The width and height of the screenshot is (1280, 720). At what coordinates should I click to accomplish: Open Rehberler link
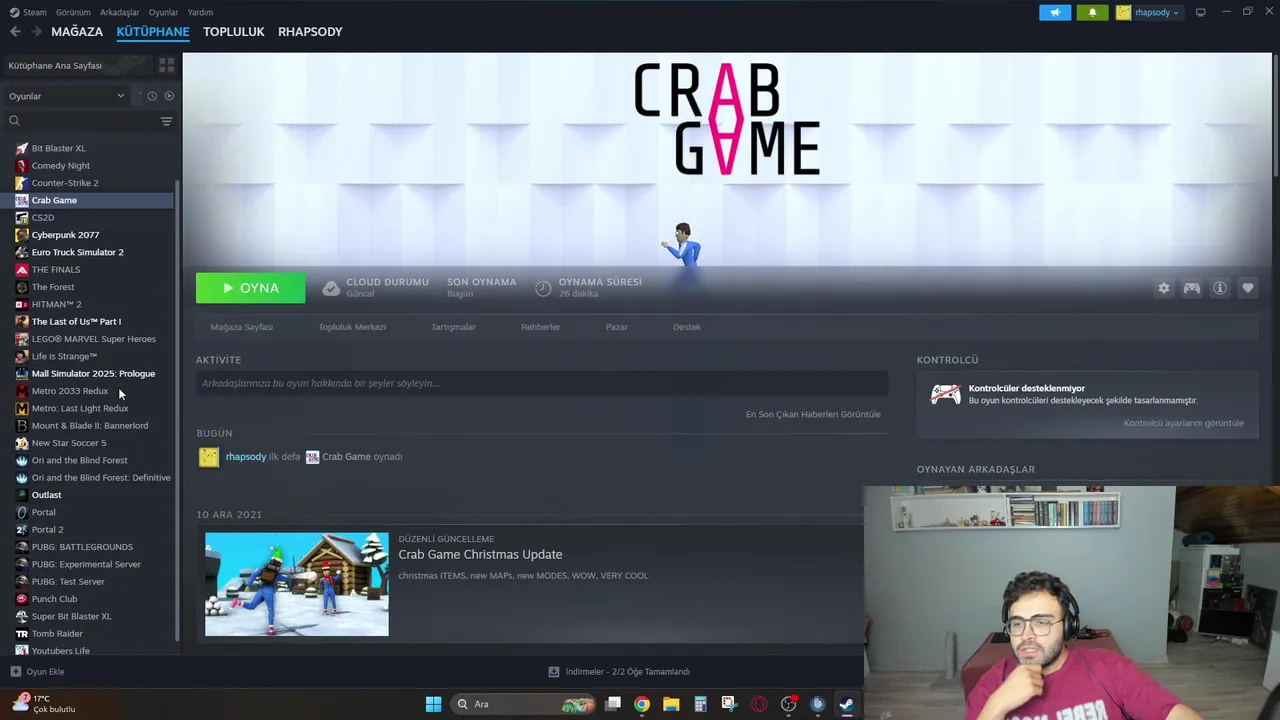tap(540, 327)
